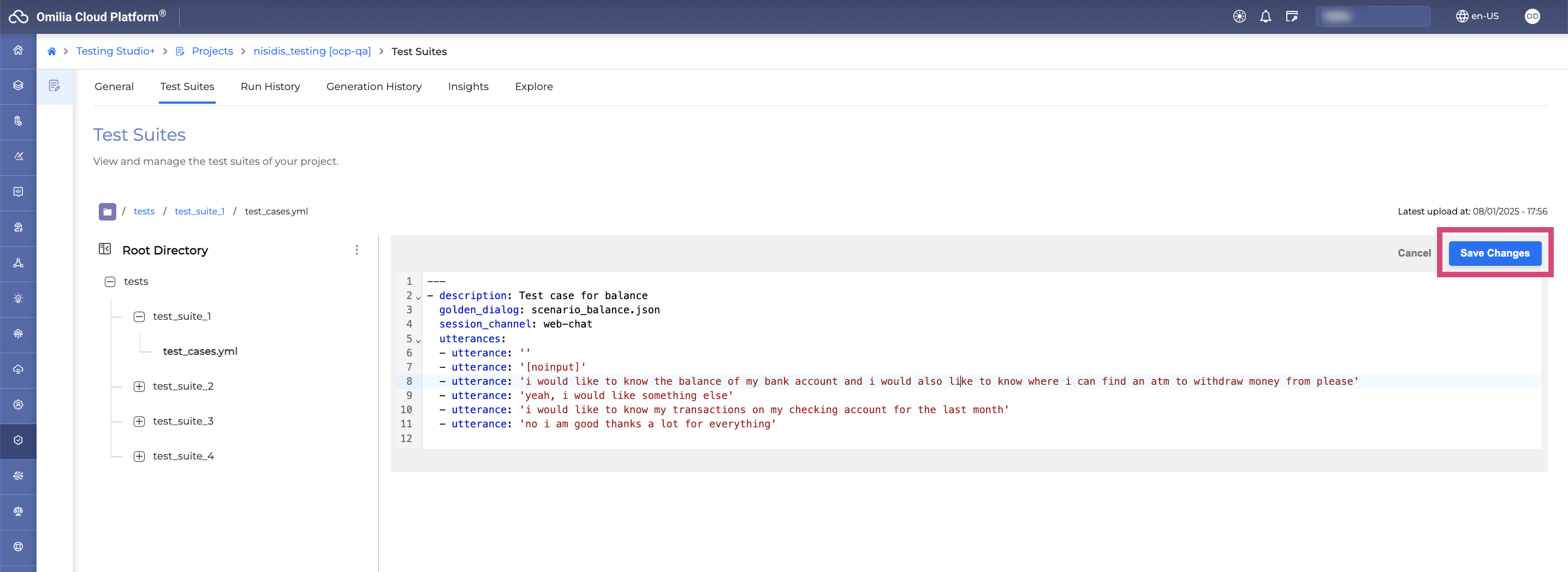Collapse the Root Directory panel icon
The width and height of the screenshot is (1568, 572).
(x=105, y=249)
